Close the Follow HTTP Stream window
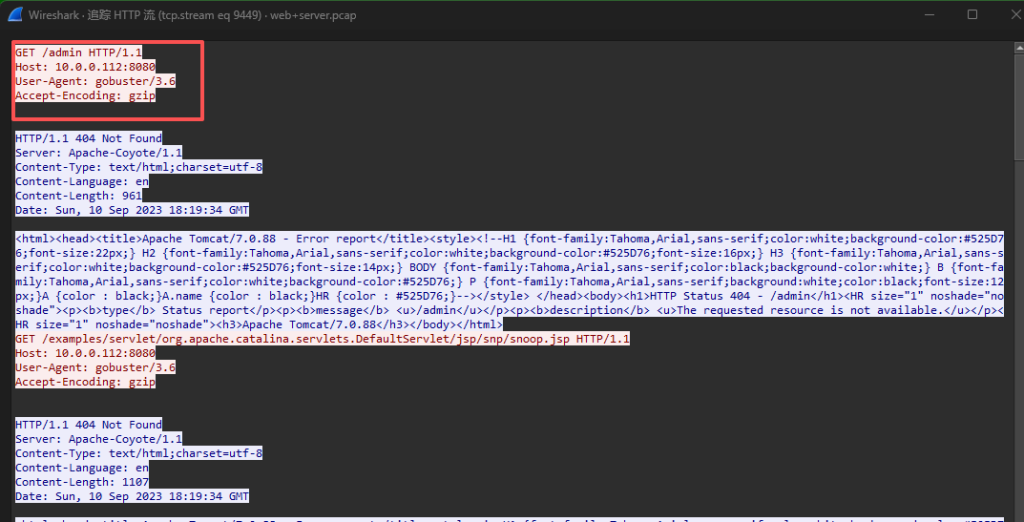 [x=1007, y=15]
